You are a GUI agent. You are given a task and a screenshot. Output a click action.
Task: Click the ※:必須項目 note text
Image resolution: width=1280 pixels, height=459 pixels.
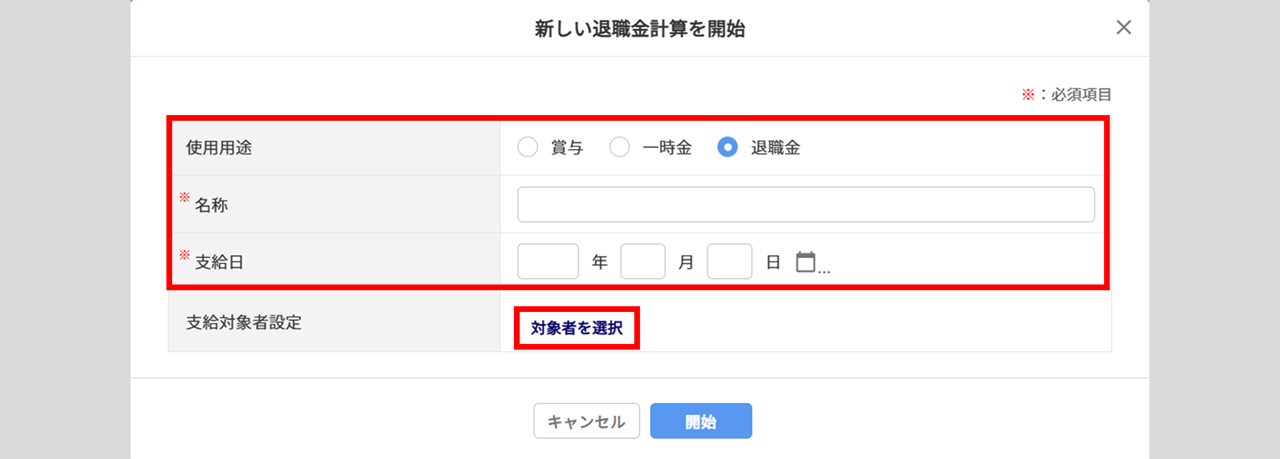click(1066, 95)
